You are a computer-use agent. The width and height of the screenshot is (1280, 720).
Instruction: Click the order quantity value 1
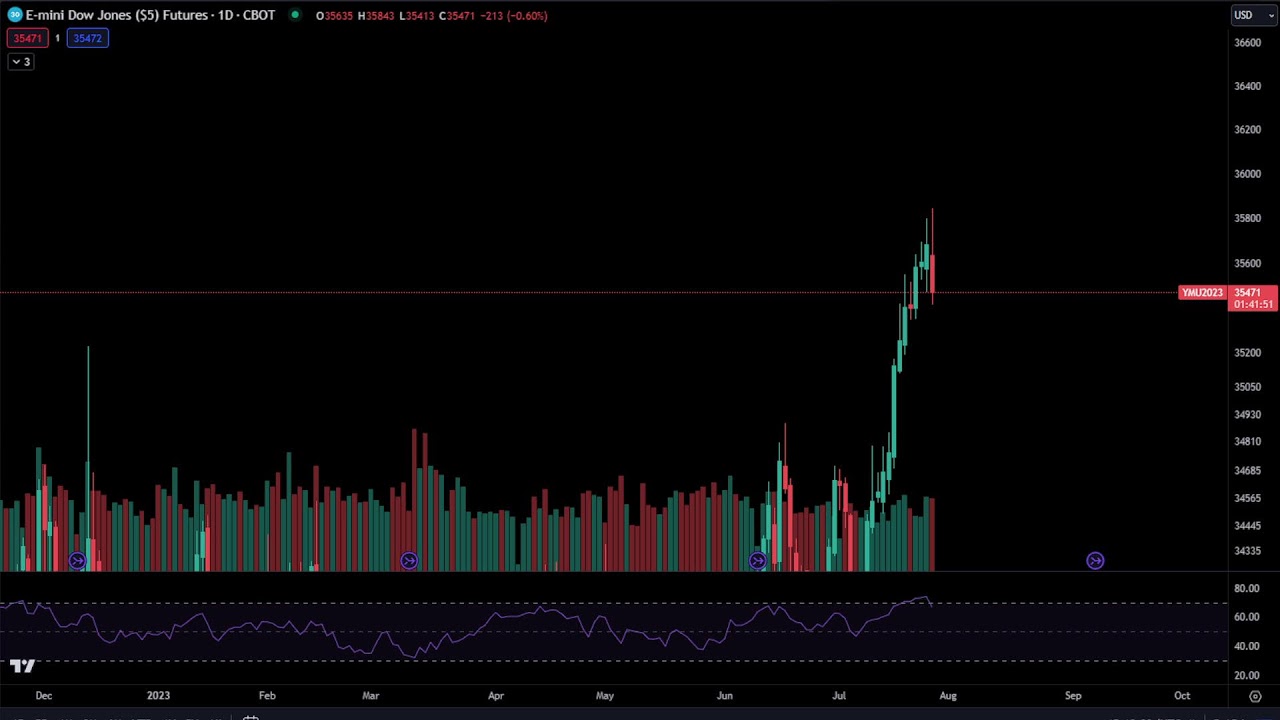pyautogui.click(x=57, y=38)
